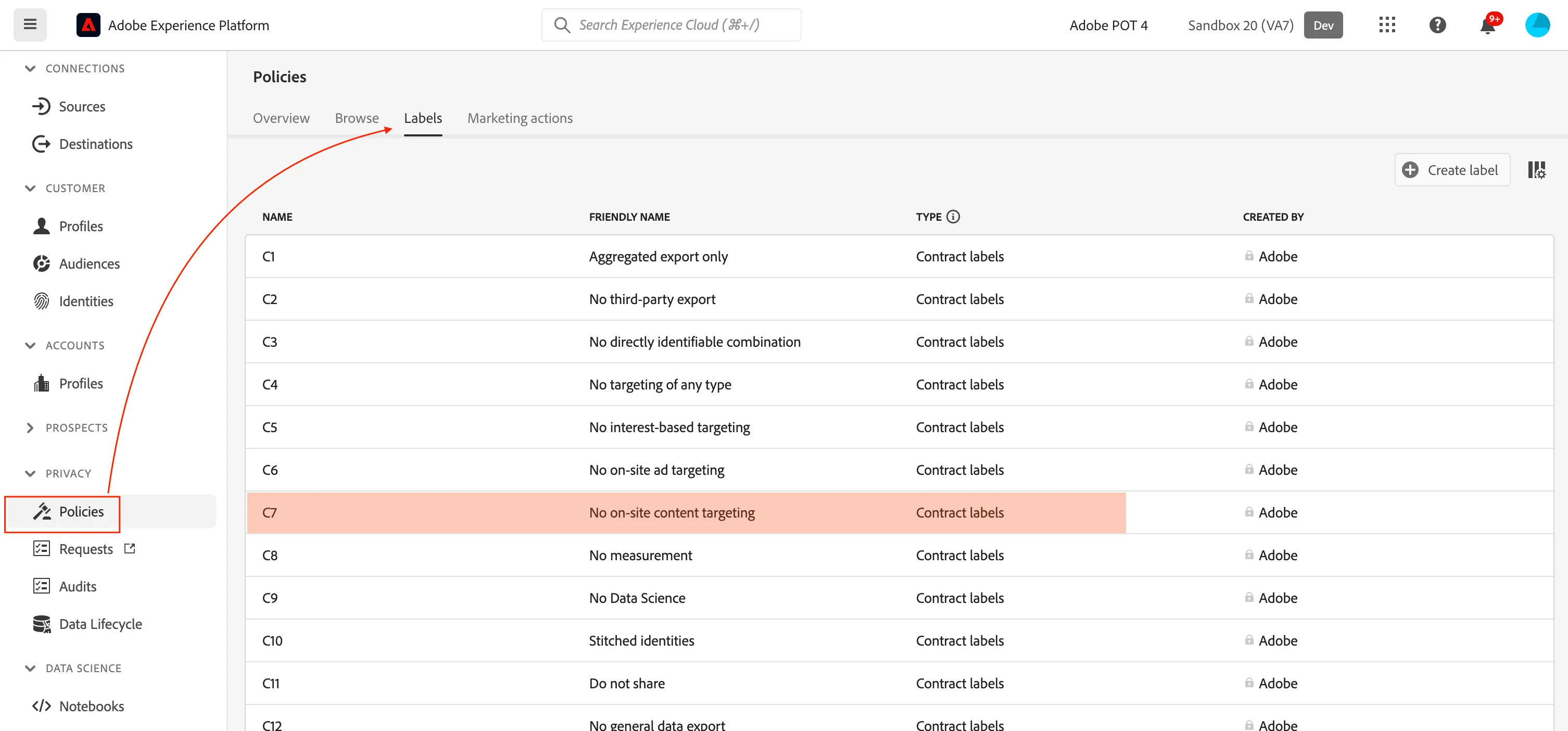
Task: Click the No third-party export label
Action: [x=652, y=299]
